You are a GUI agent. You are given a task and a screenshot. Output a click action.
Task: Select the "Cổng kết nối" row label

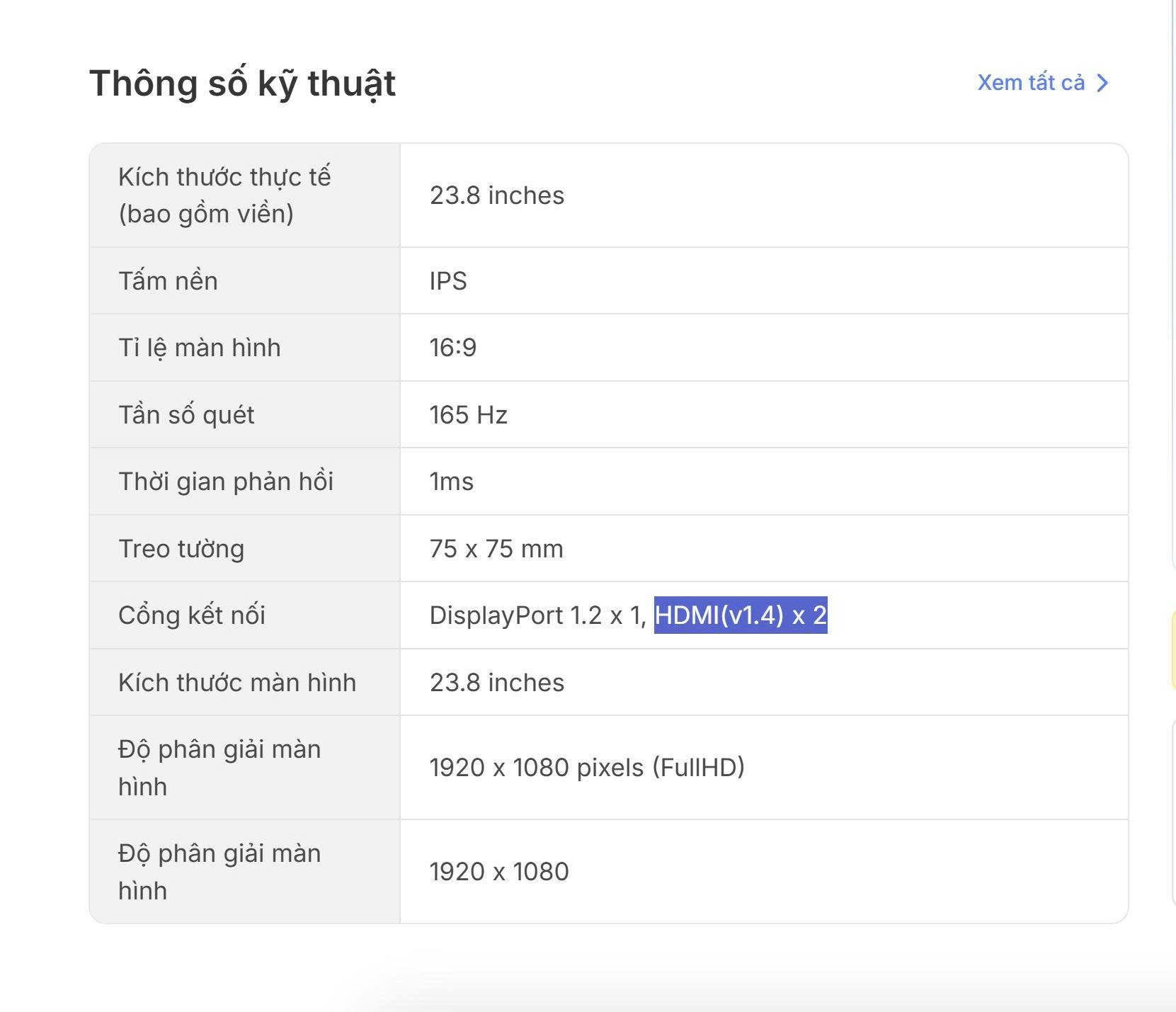pos(191,615)
